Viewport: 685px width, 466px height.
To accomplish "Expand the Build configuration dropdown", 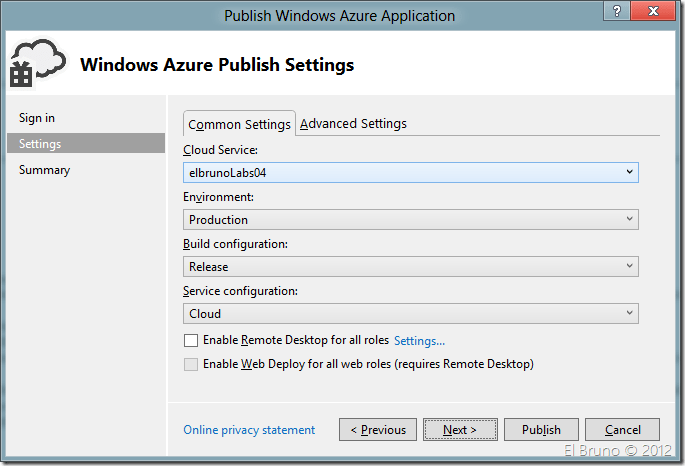I will coord(411,266).
